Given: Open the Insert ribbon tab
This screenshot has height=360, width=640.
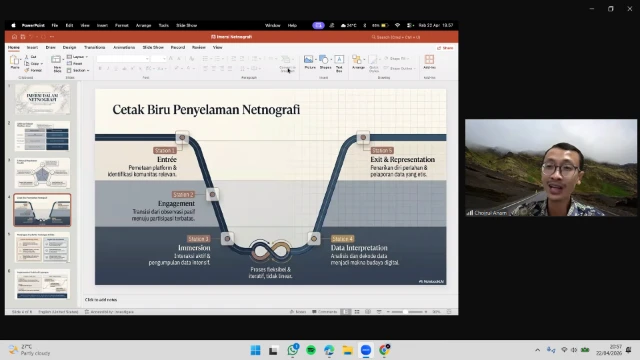Looking at the screenshot, I should pos(32,48).
